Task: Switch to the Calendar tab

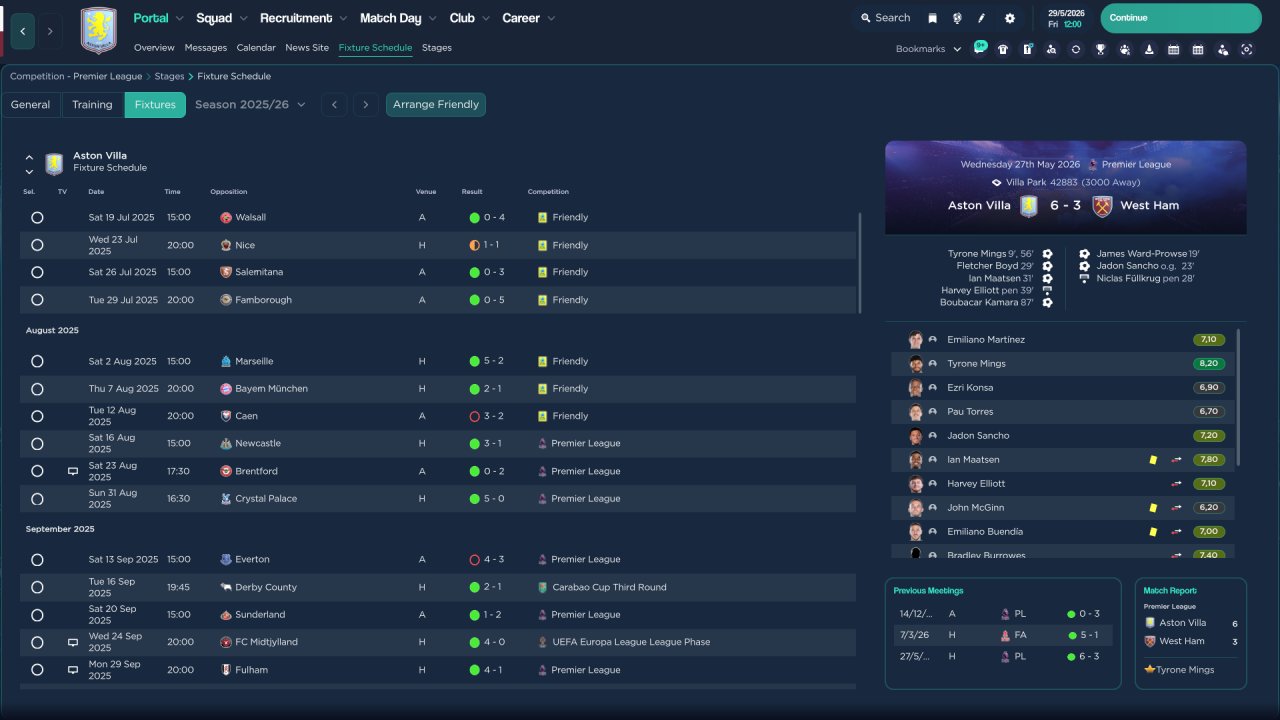Action: [256, 48]
